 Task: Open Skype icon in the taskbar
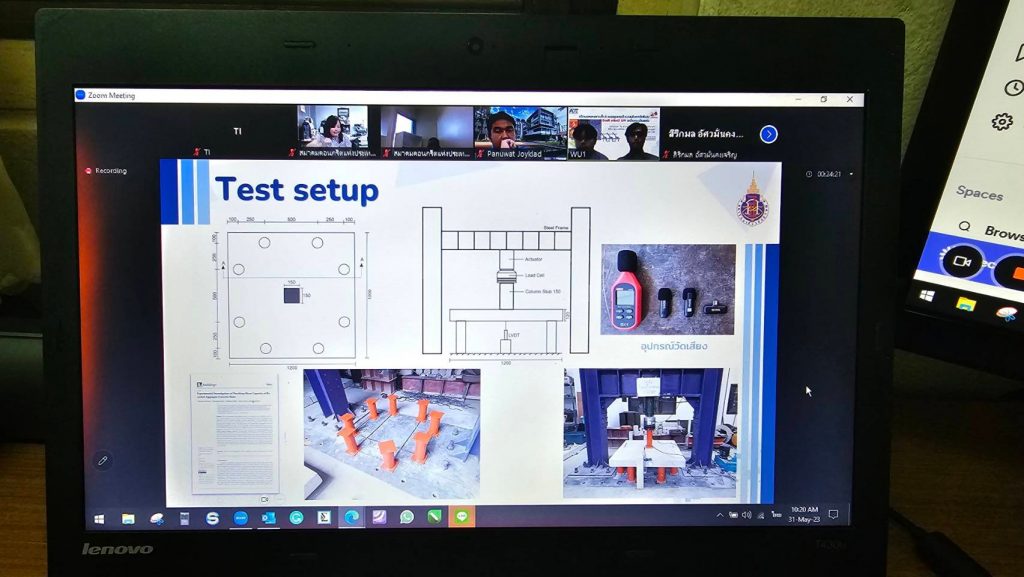click(x=212, y=517)
